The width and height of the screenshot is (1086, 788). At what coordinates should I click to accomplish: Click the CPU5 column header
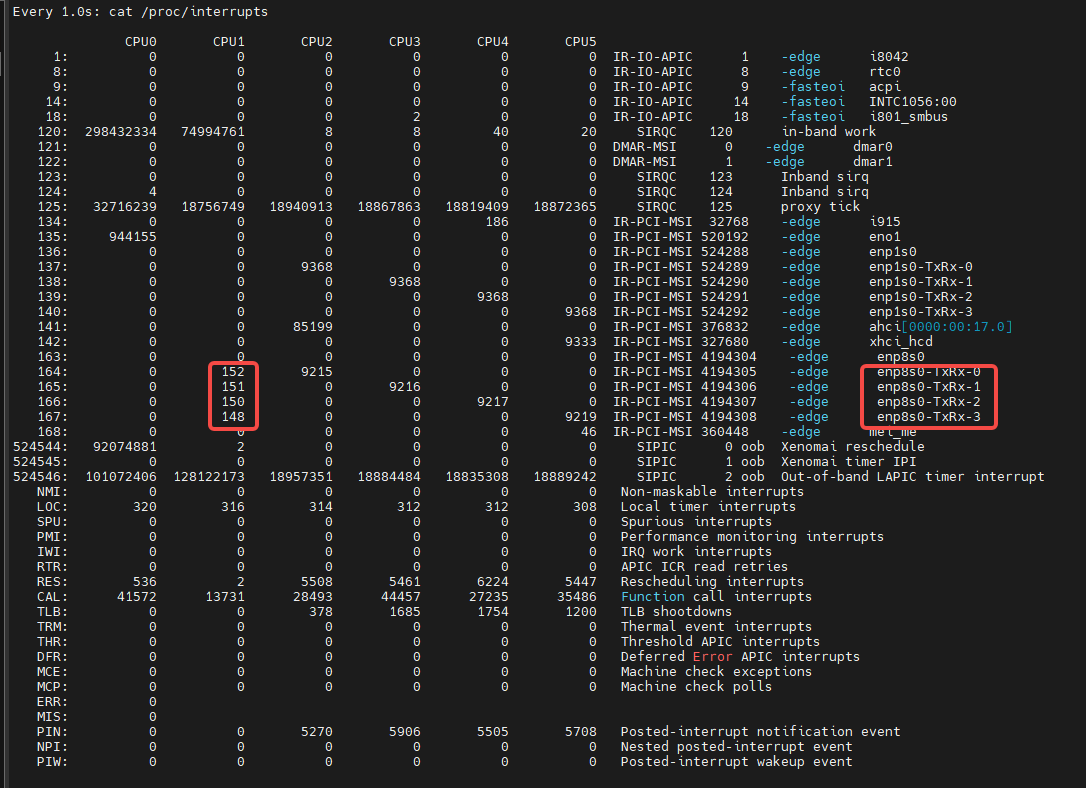point(580,42)
